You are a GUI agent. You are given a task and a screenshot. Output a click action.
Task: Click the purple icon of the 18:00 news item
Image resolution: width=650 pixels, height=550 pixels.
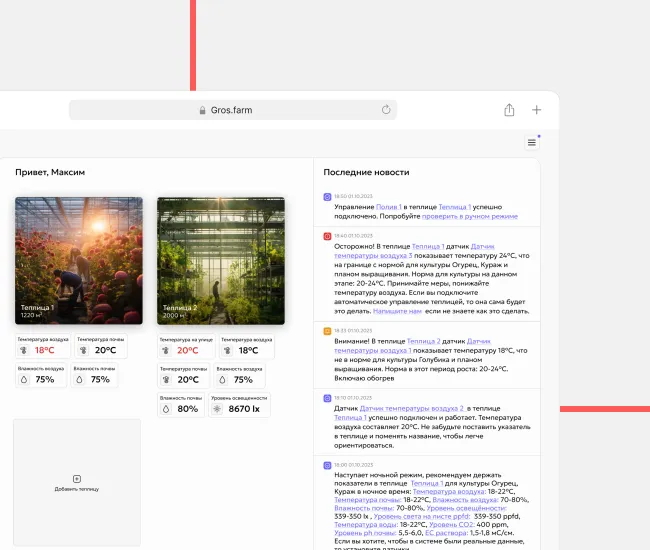tap(327, 465)
